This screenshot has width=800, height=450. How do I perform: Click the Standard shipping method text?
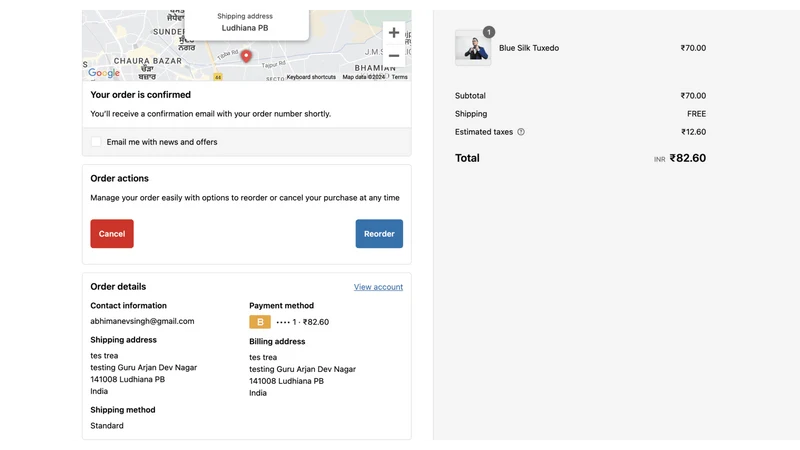[107, 426]
